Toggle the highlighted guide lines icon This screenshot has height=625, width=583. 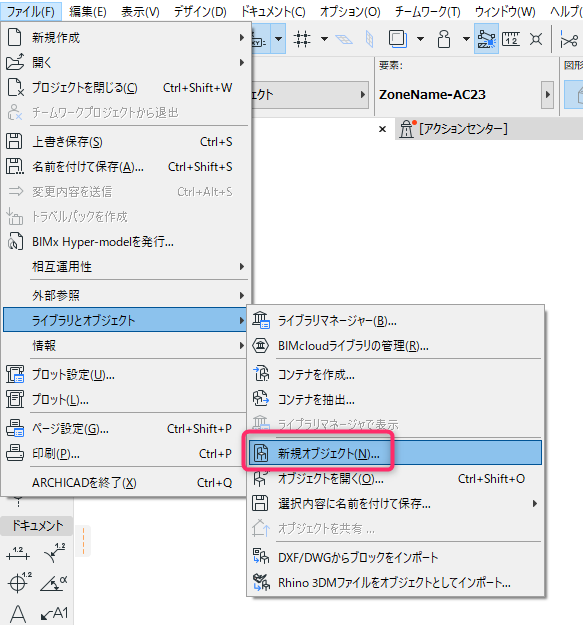pos(486,39)
